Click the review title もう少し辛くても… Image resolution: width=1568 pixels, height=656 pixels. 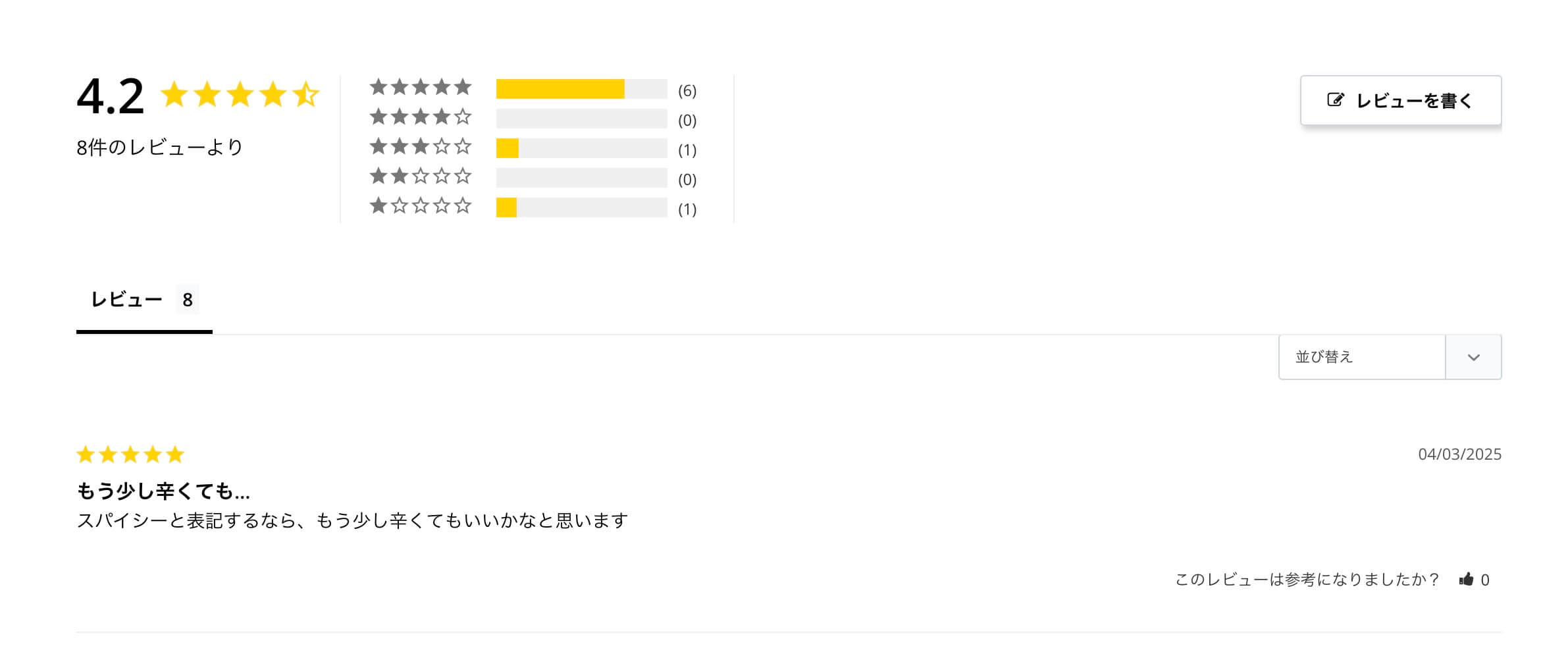(163, 491)
